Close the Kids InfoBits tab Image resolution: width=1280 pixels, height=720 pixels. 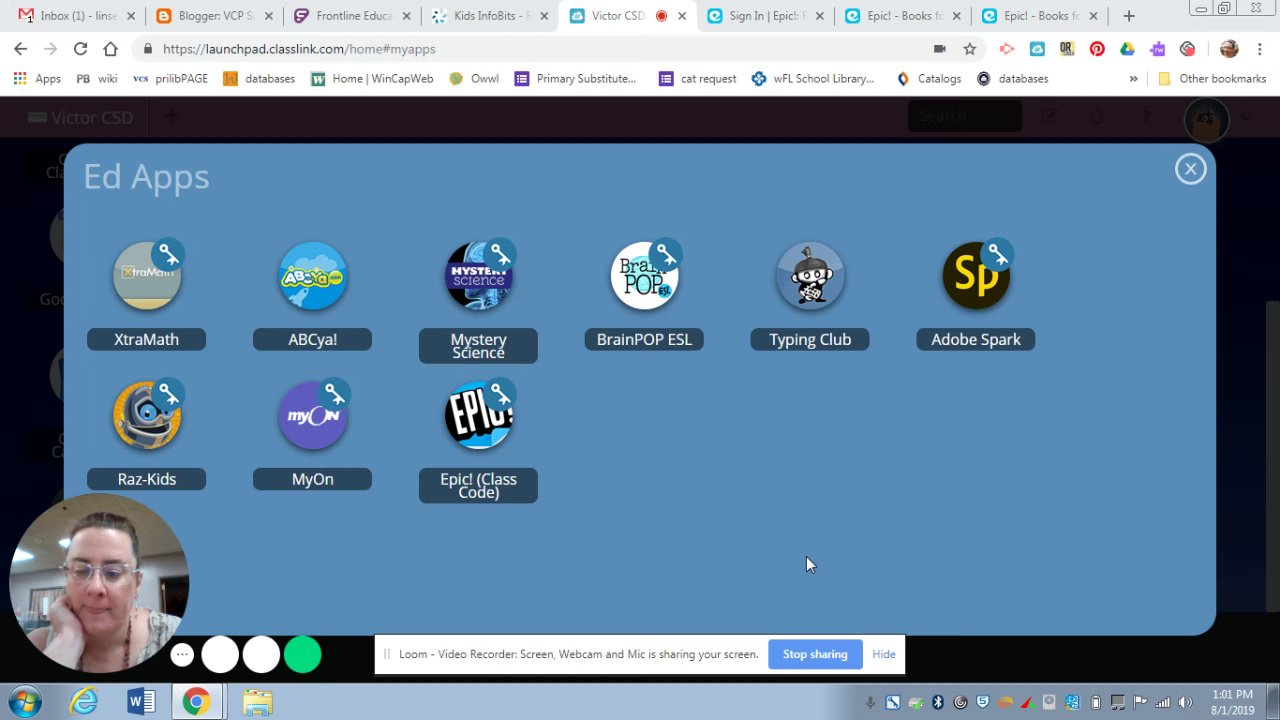point(544,16)
